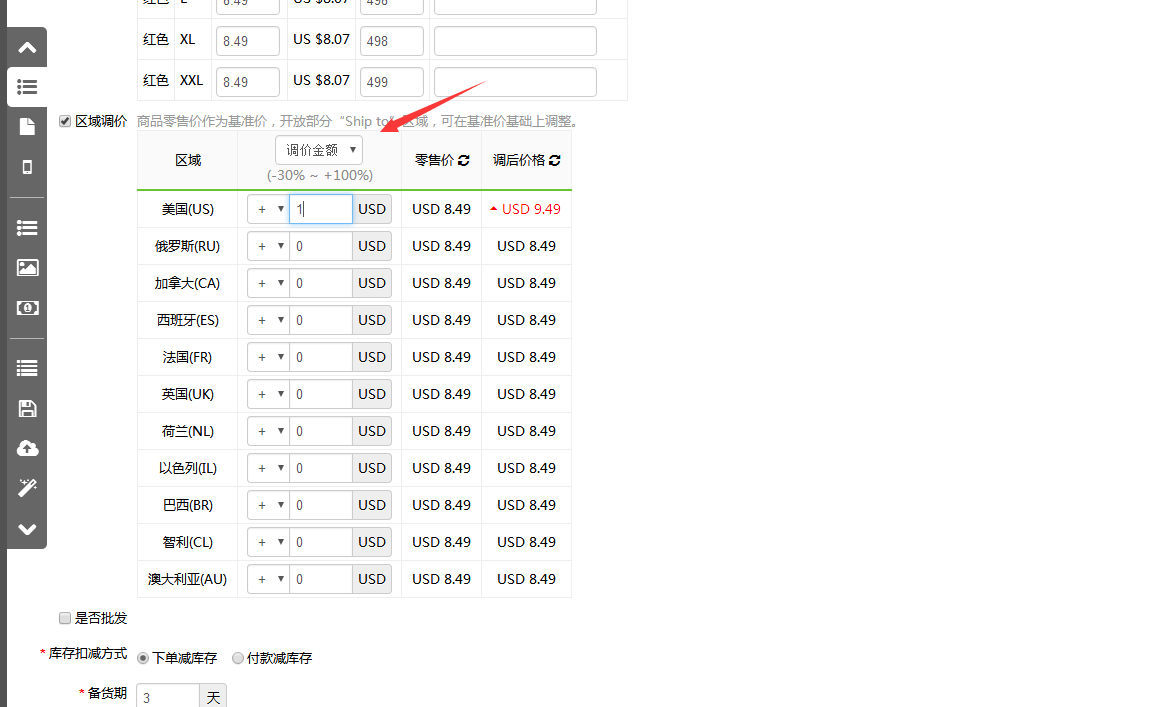Click the US $8.07 value in XXL row
The height and width of the screenshot is (707, 1165).
coord(321,80)
